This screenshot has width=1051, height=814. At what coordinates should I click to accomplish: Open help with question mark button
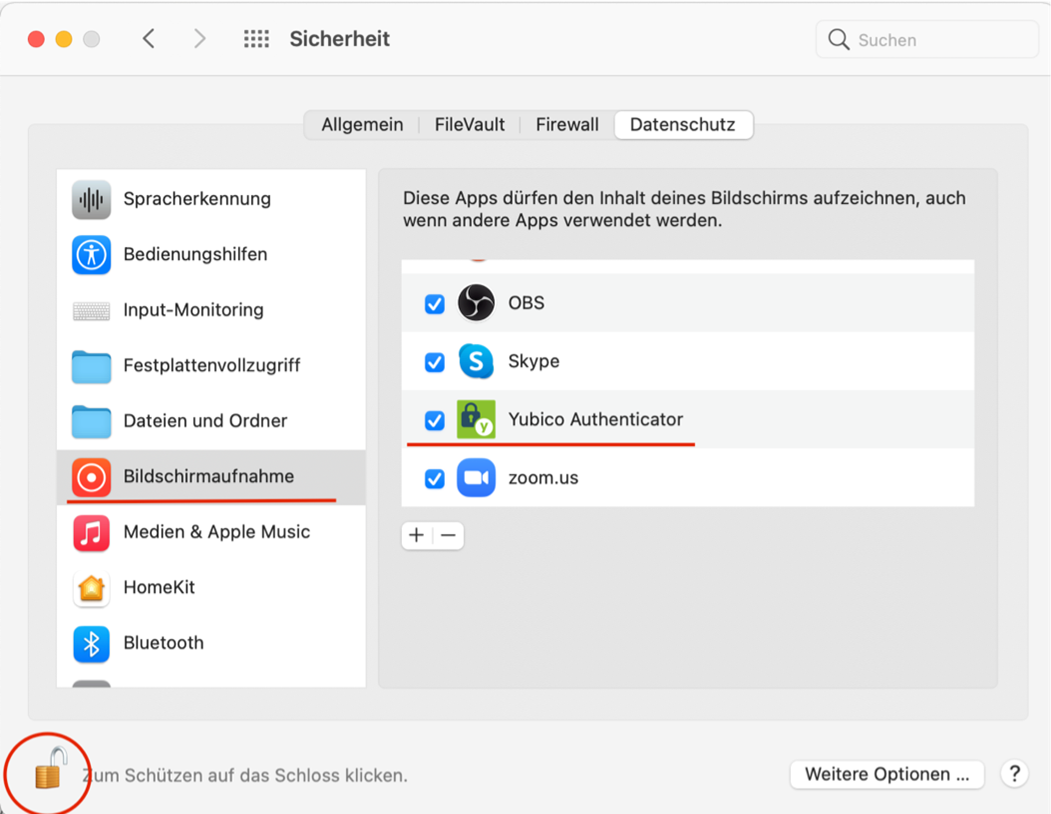tap(1014, 774)
